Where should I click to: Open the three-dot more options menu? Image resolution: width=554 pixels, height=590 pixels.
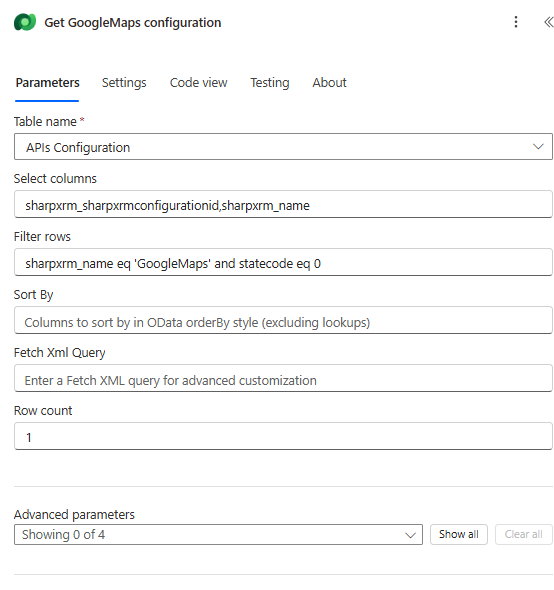click(516, 22)
